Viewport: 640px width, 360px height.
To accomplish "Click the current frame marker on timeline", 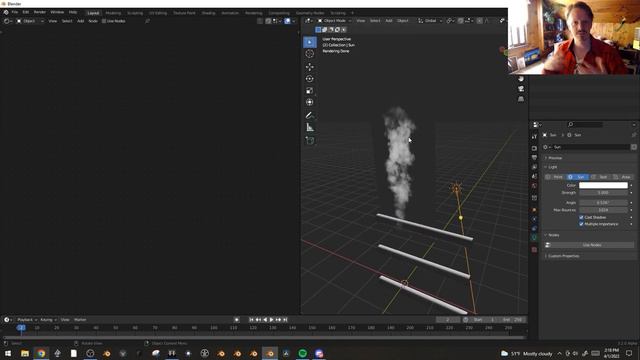I will coord(21,327).
